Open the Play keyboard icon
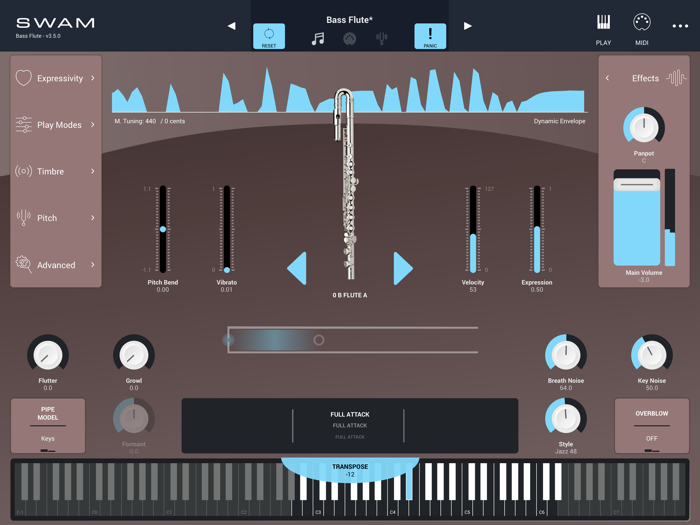The width and height of the screenshot is (700, 525). 603,22
